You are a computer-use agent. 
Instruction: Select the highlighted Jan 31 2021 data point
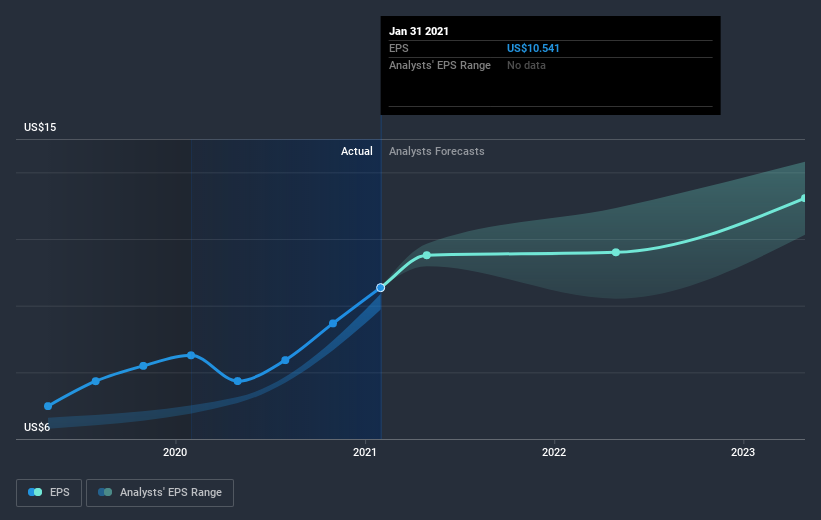(381, 287)
